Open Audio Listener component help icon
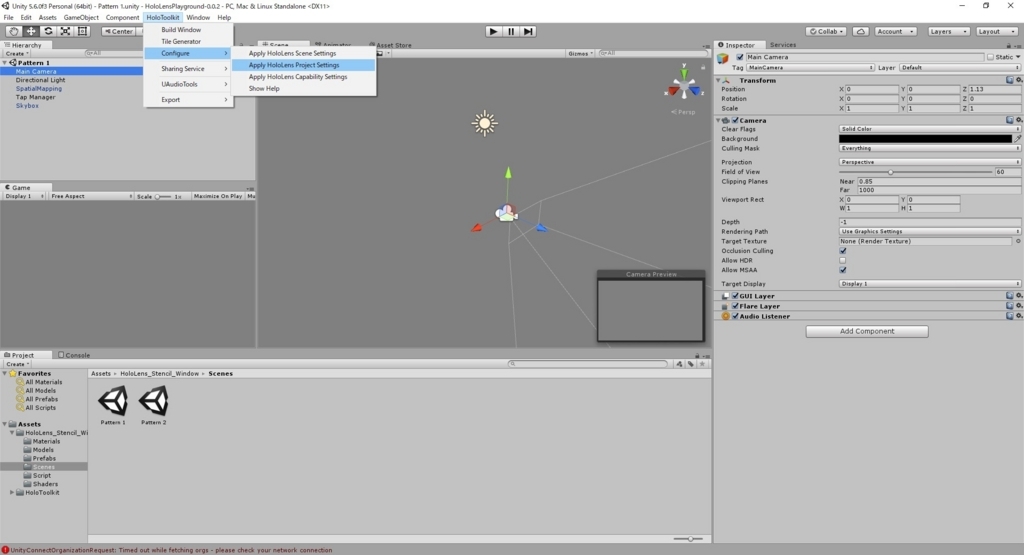1024x555 pixels. [x=1010, y=315]
